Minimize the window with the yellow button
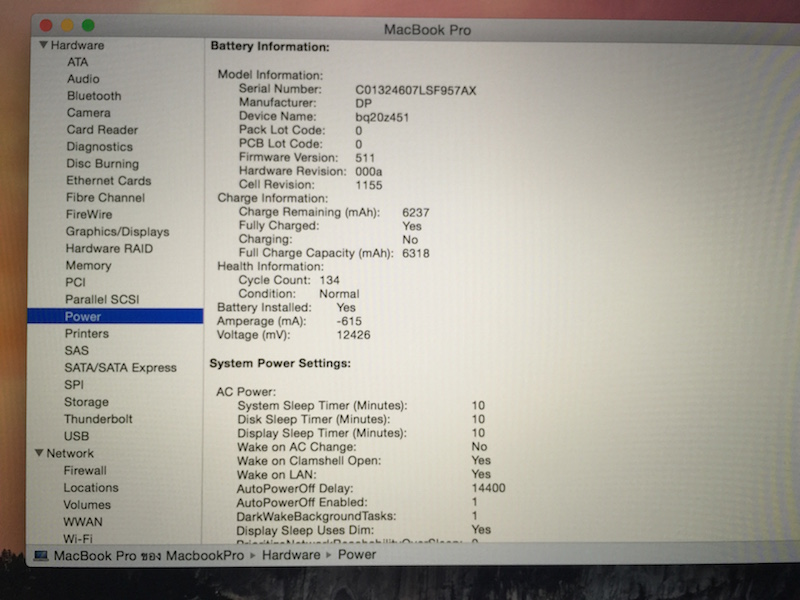The image size is (800, 600). coord(67,25)
